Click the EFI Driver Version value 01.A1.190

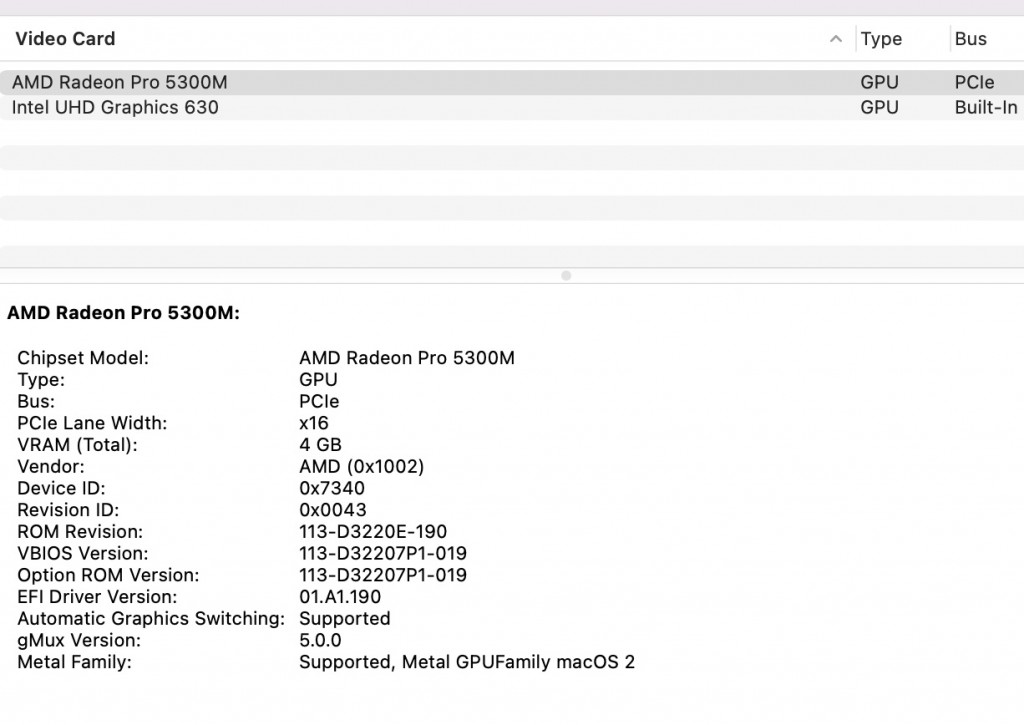340,597
